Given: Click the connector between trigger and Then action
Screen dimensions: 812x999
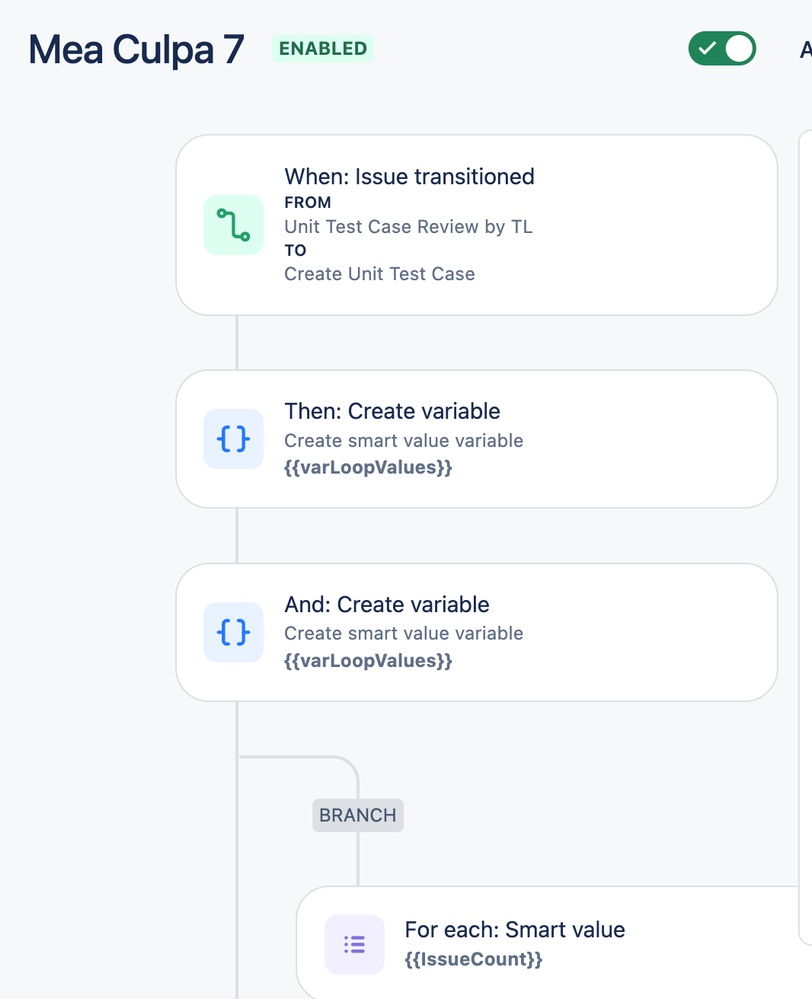Looking at the screenshot, I should click(237, 343).
